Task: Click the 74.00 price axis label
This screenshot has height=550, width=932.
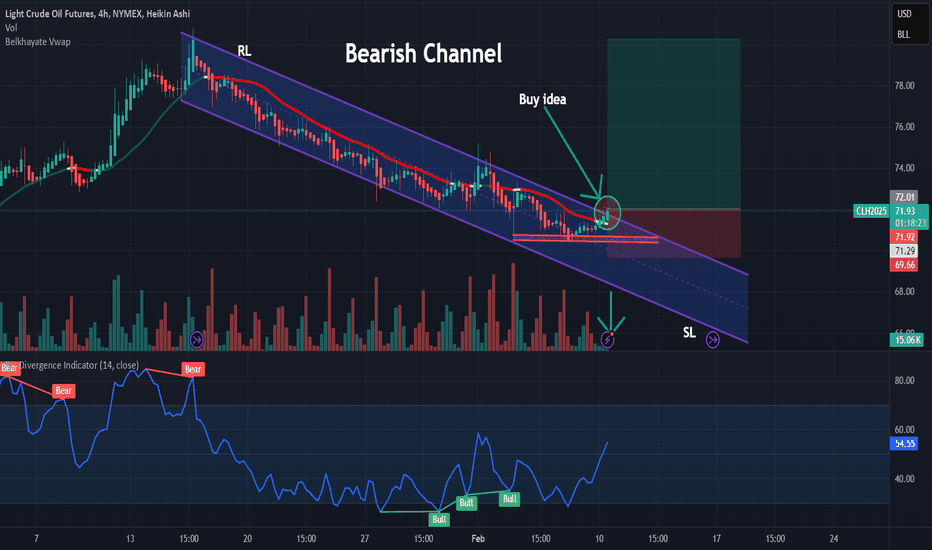Action: (905, 168)
